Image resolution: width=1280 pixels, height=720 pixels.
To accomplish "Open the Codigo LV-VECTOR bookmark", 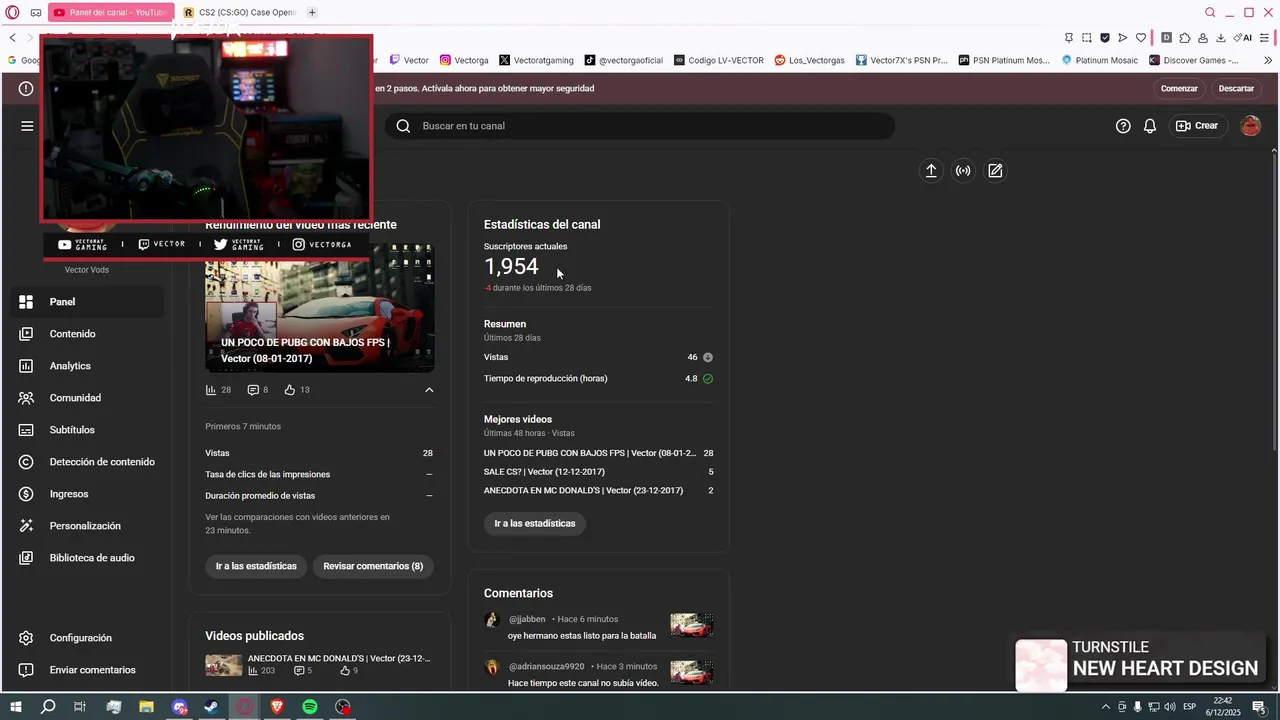I will click(x=719, y=60).
